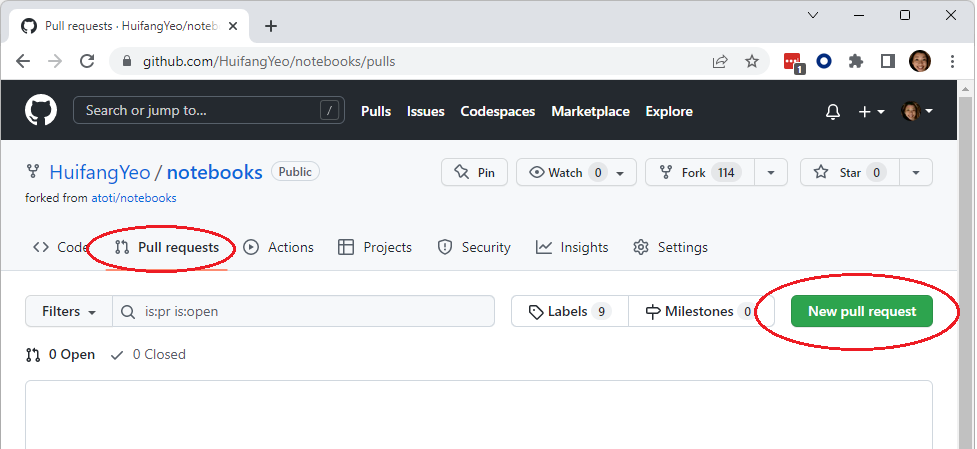Click New pull request button
The image size is (977, 449).
[862, 311]
